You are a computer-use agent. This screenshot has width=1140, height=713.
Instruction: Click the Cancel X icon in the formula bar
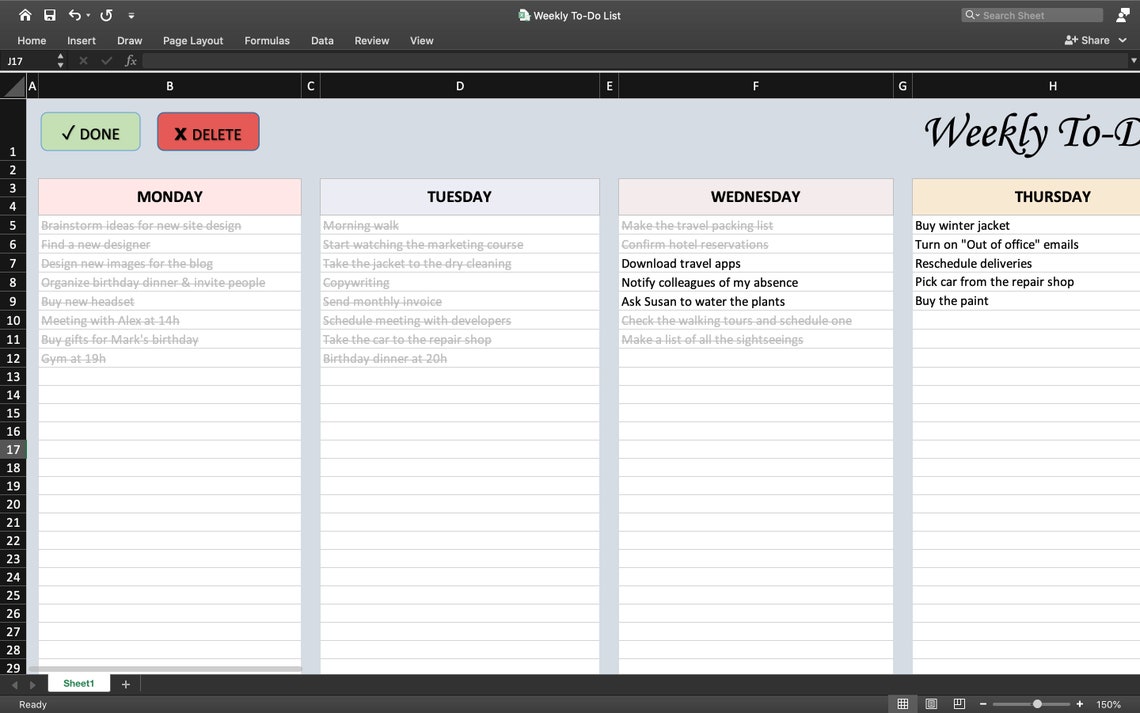tap(83, 61)
